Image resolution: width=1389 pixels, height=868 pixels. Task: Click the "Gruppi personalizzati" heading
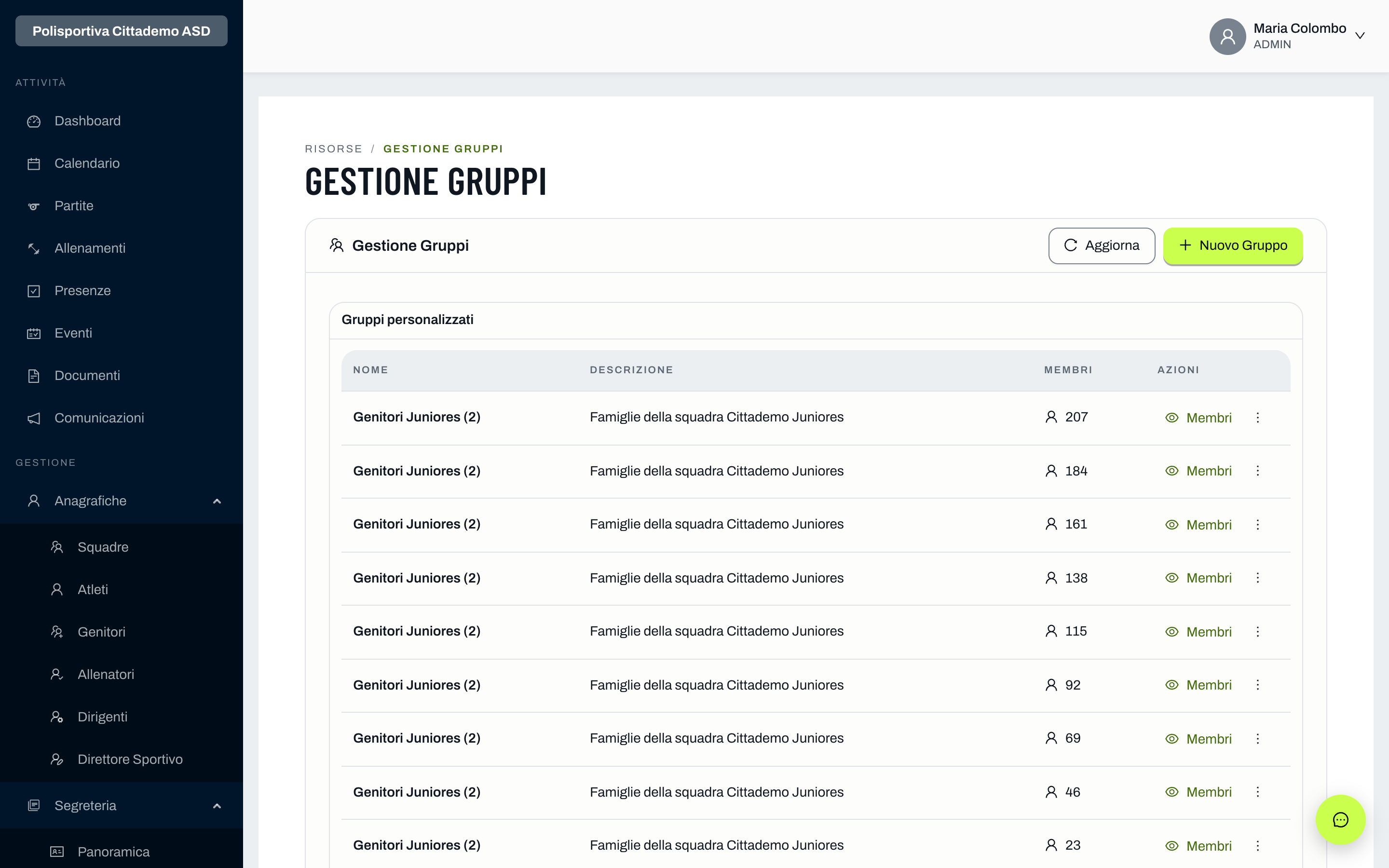pos(408,320)
